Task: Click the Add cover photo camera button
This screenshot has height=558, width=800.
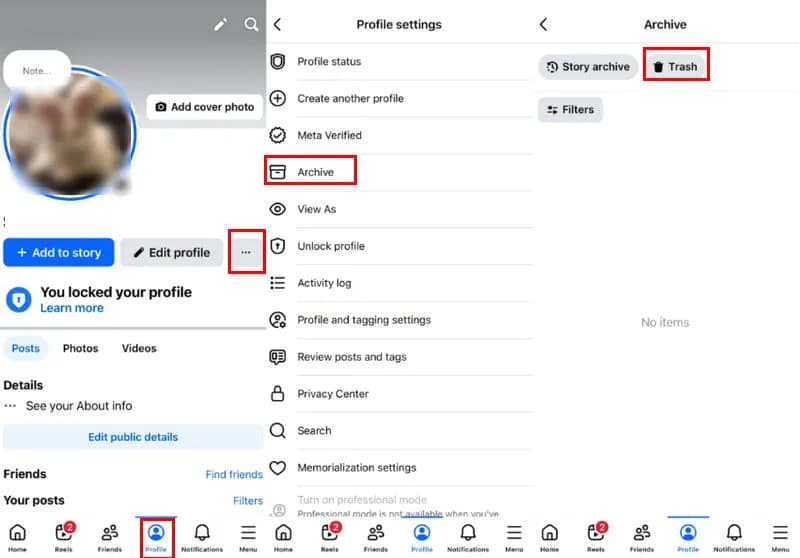Action: [x=205, y=107]
